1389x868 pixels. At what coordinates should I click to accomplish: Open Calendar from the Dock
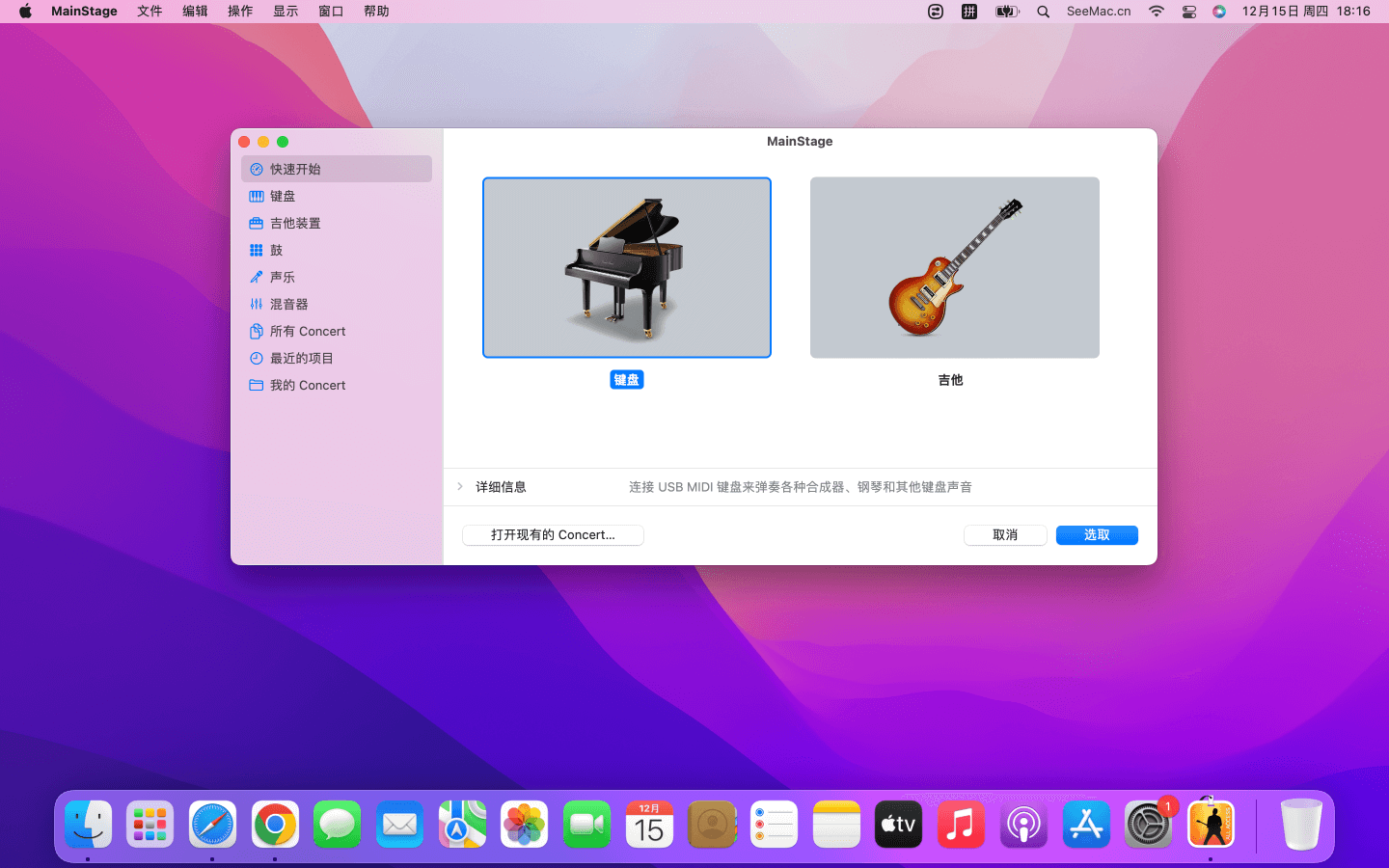coord(649,825)
